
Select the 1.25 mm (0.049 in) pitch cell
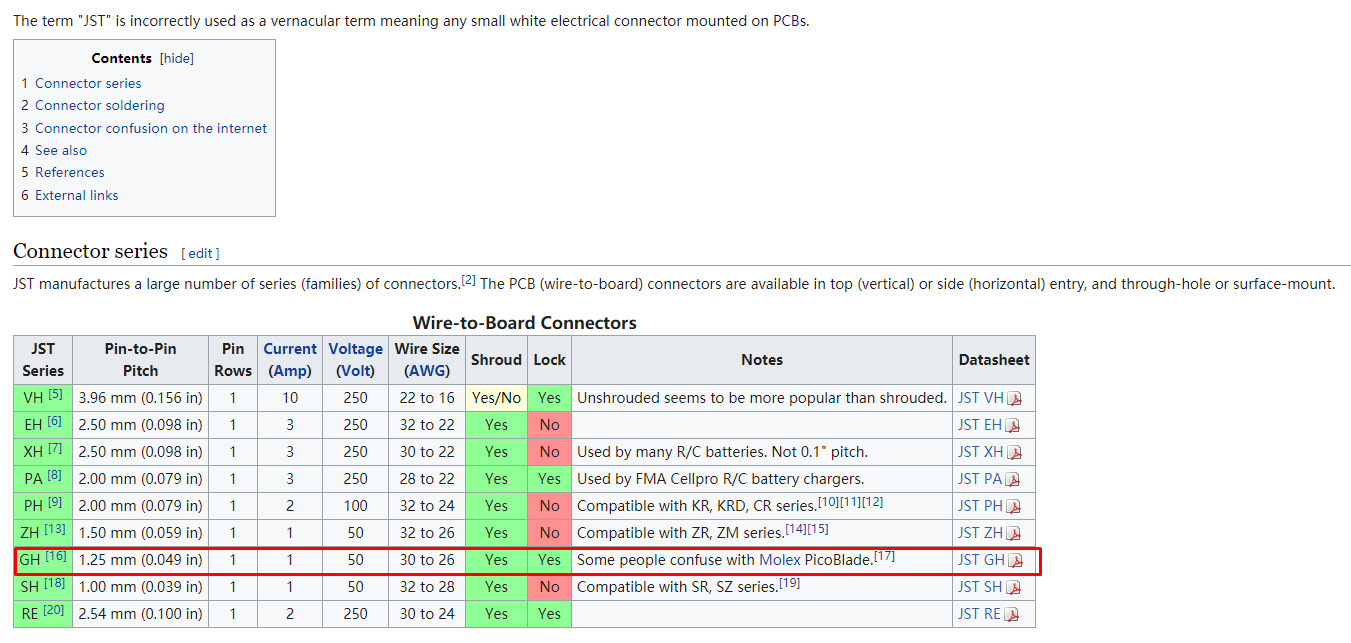tap(141, 560)
